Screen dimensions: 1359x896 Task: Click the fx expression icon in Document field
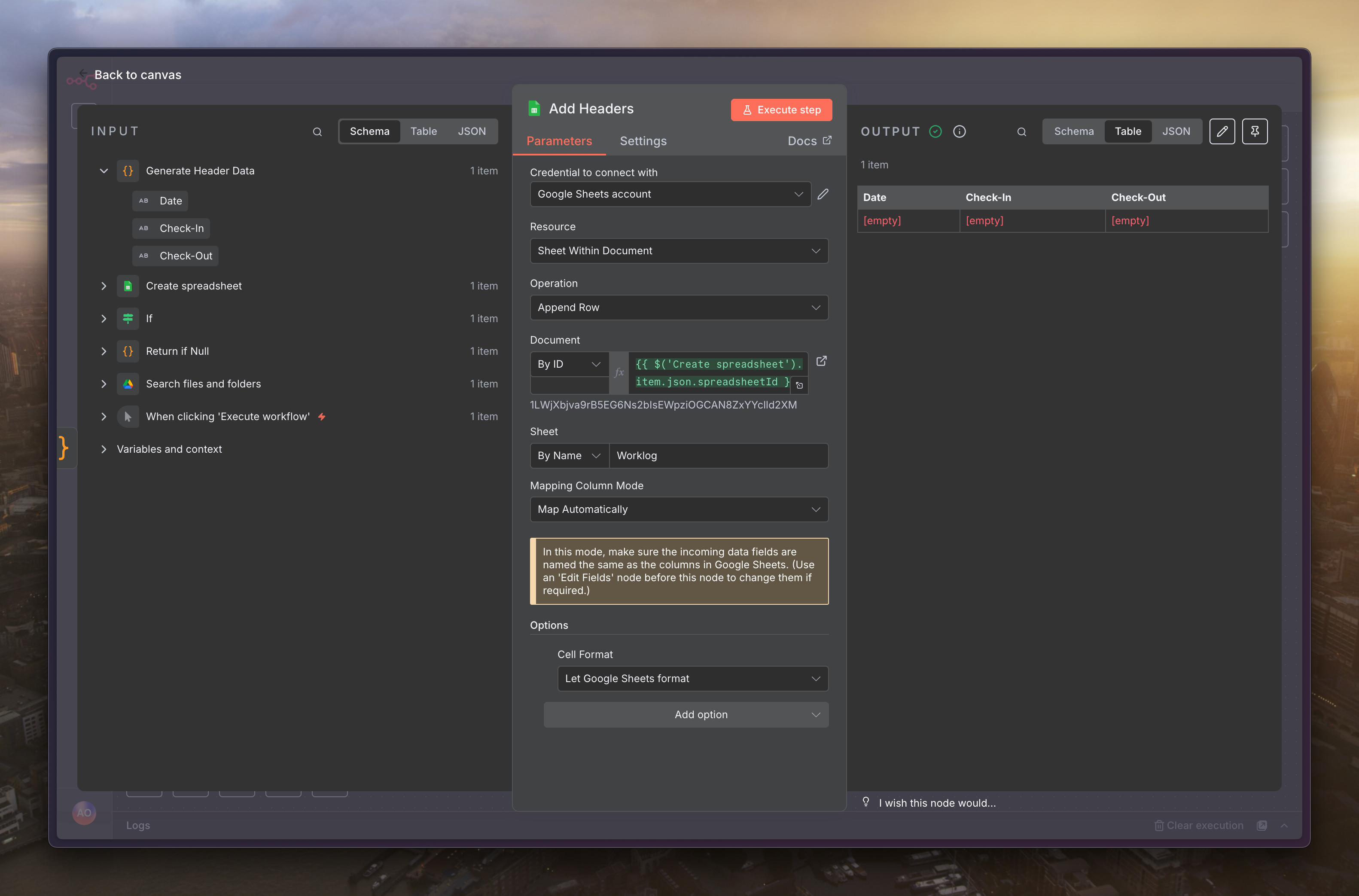tap(619, 372)
